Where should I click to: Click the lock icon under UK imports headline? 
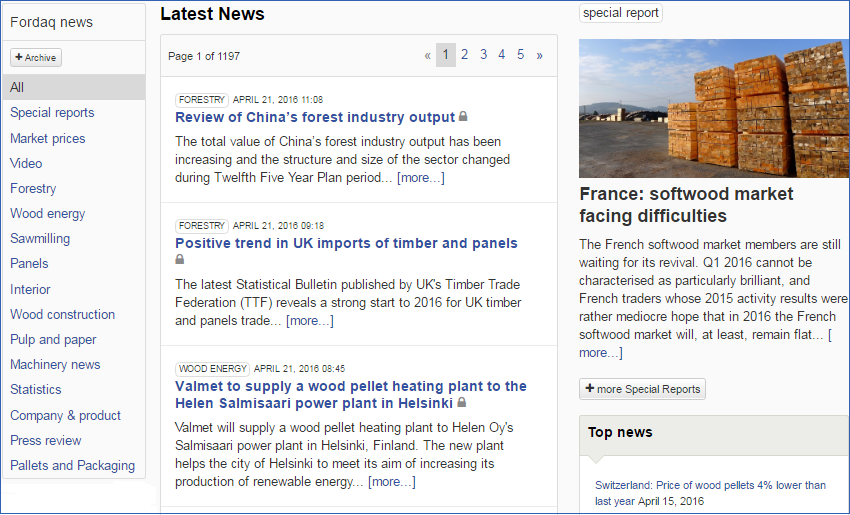click(x=179, y=260)
